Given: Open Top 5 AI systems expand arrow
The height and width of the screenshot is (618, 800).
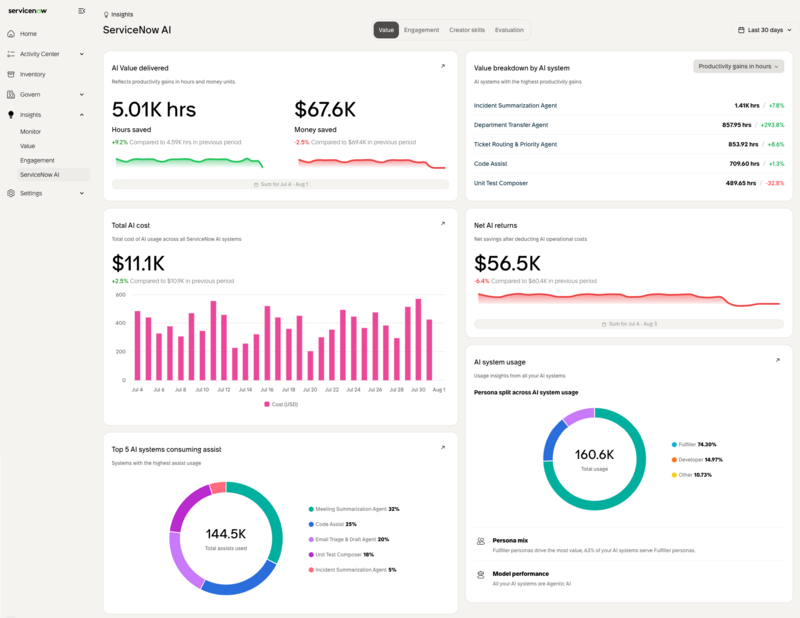Looking at the screenshot, I should point(443,448).
